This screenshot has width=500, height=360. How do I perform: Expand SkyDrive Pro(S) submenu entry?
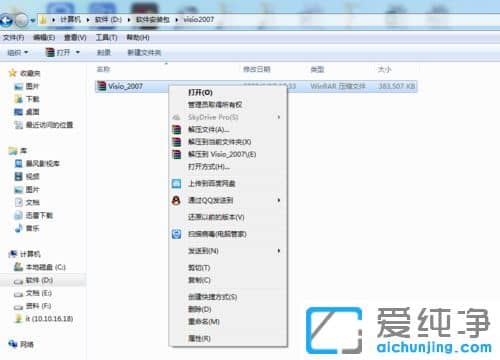(x=228, y=117)
